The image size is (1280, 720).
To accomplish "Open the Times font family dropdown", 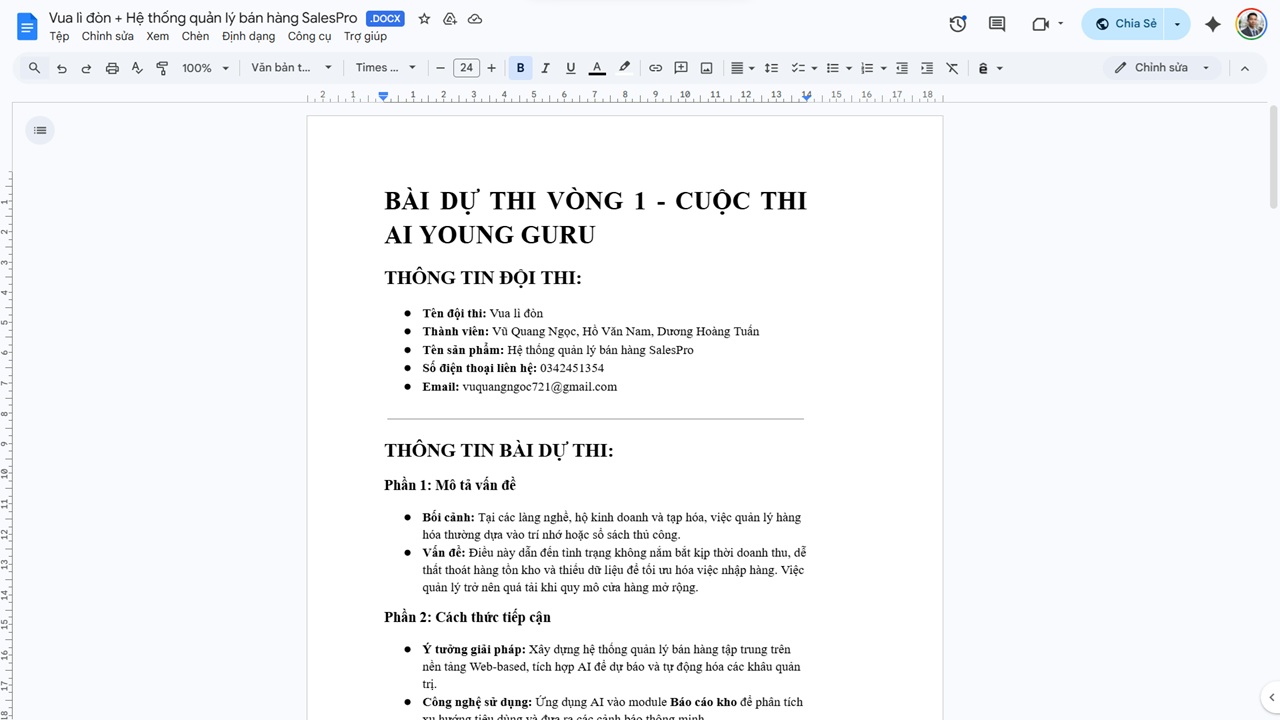I will (x=387, y=68).
